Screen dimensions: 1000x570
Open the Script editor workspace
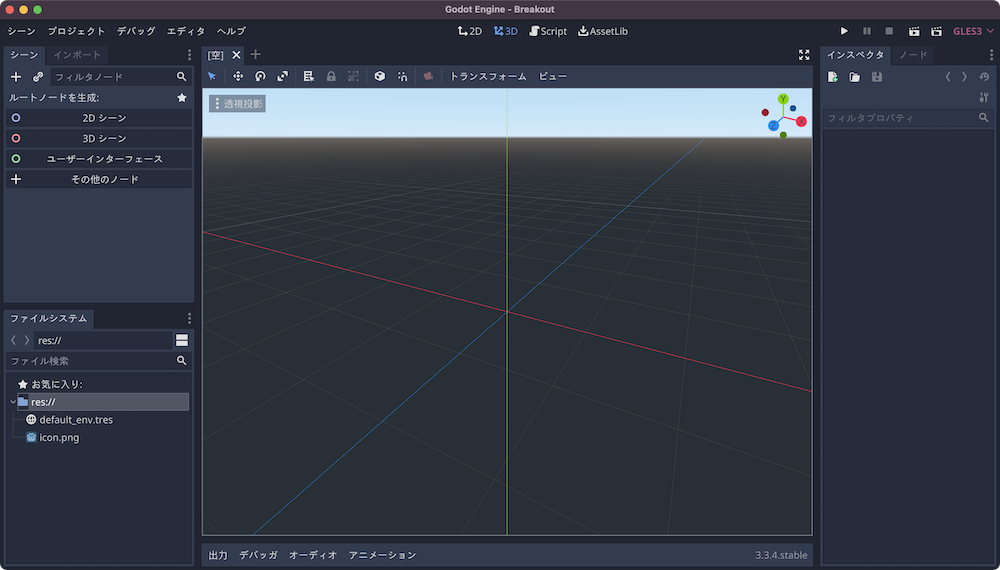(548, 31)
